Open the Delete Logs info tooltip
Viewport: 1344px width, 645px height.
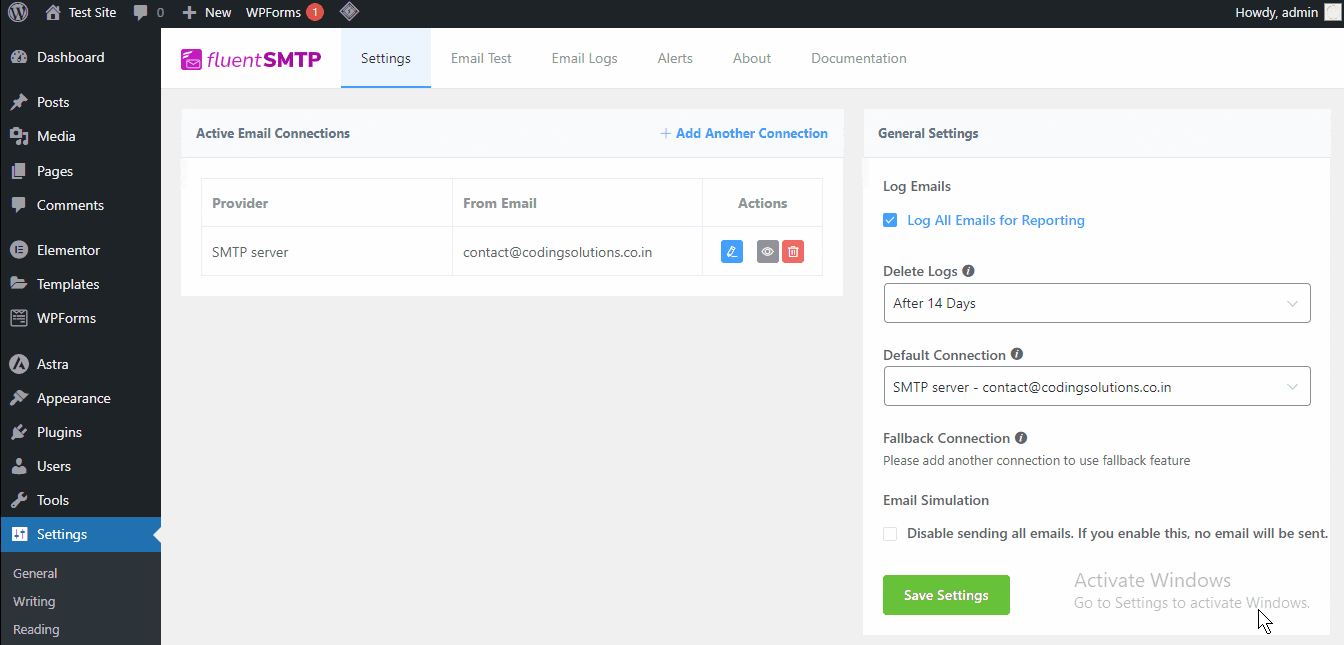click(x=967, y=269)
